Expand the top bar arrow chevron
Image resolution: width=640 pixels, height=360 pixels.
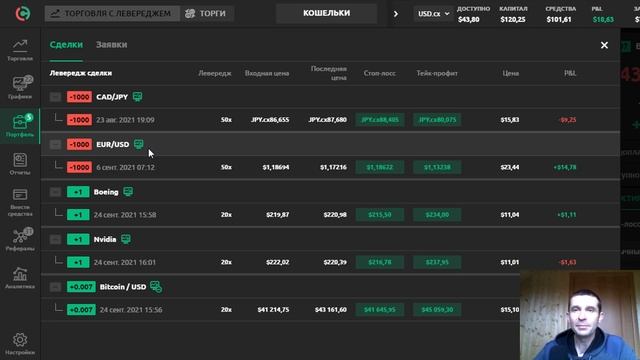coord(396,14)
